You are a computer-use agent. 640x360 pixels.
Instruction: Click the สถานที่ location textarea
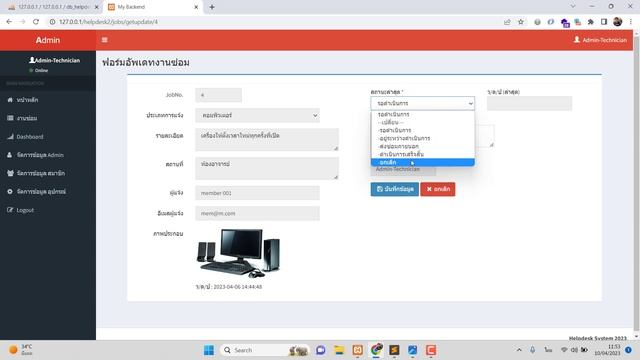[267, 168]
